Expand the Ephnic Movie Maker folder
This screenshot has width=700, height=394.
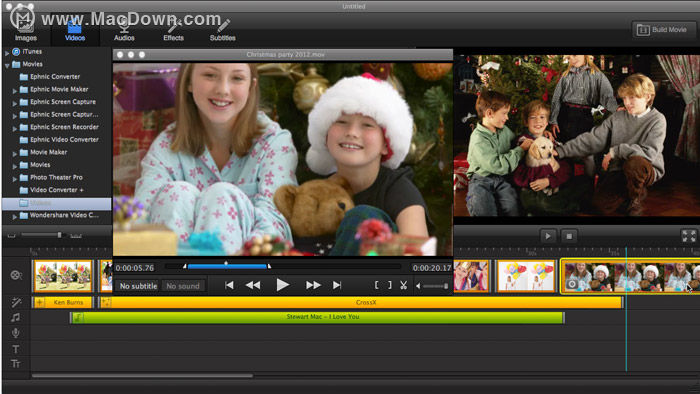(15, 90)
